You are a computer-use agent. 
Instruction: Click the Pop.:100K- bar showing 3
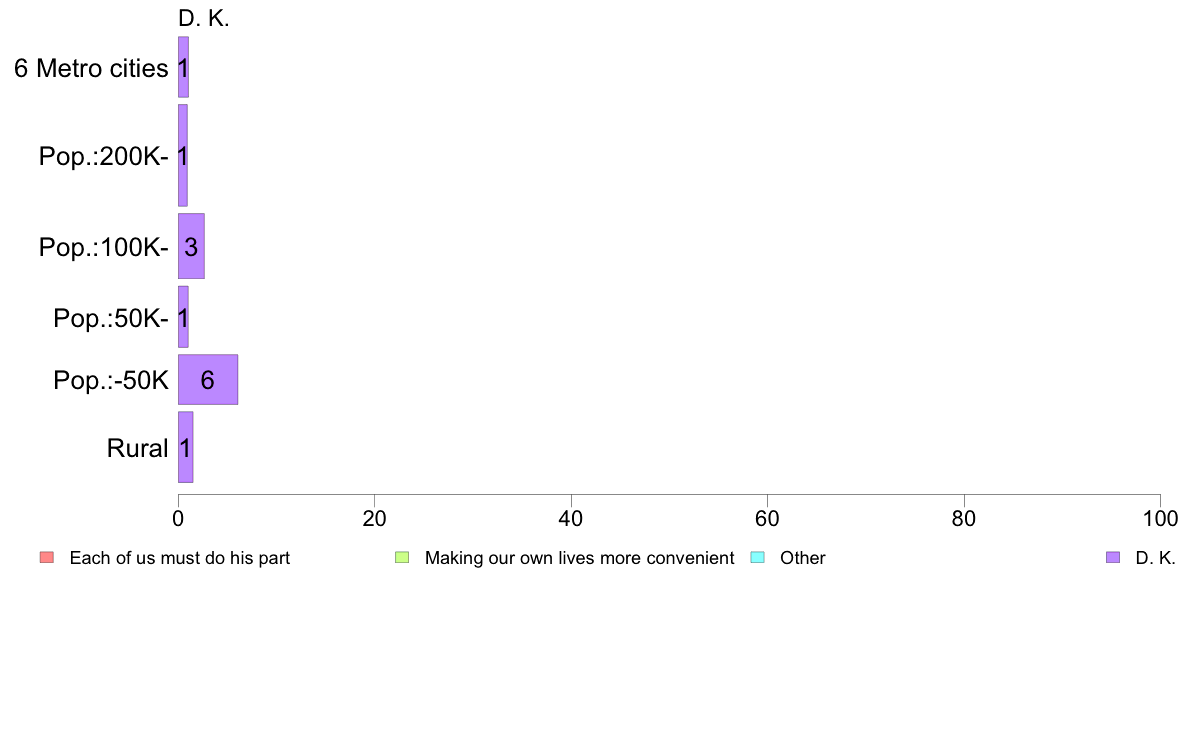click(x=191, y=246)
